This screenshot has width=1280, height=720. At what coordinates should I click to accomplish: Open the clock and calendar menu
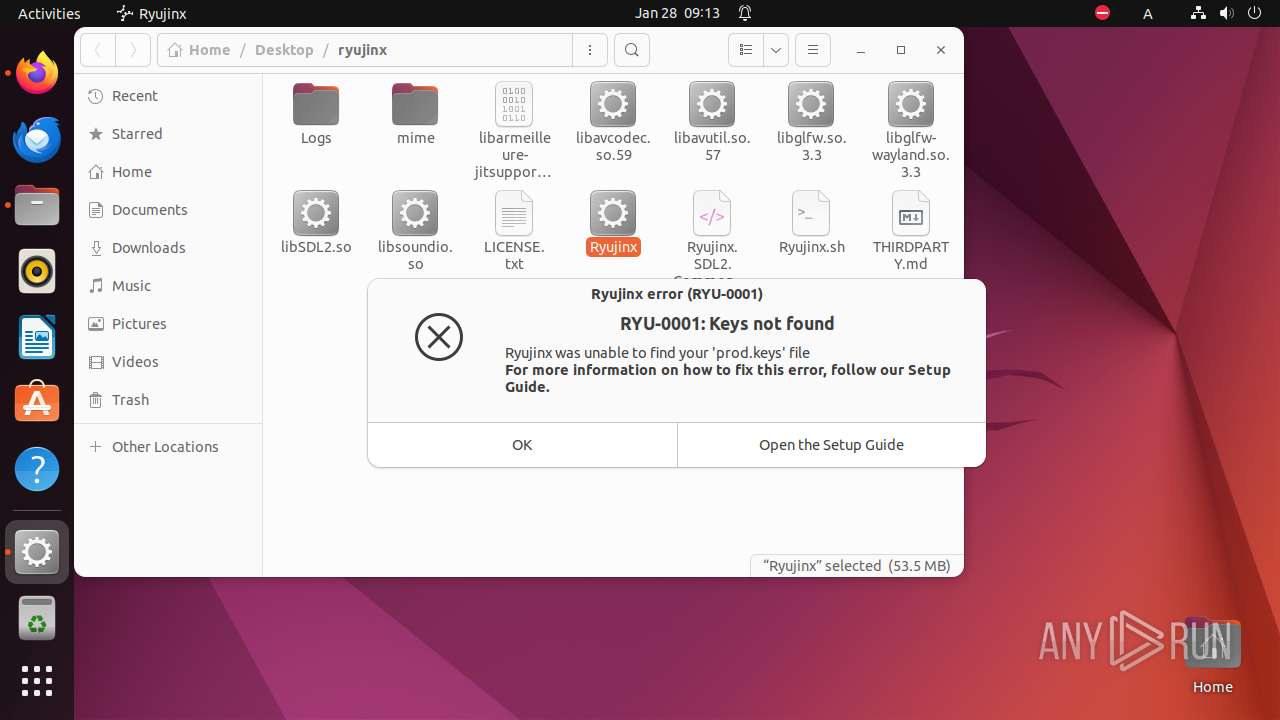[677, 13]
